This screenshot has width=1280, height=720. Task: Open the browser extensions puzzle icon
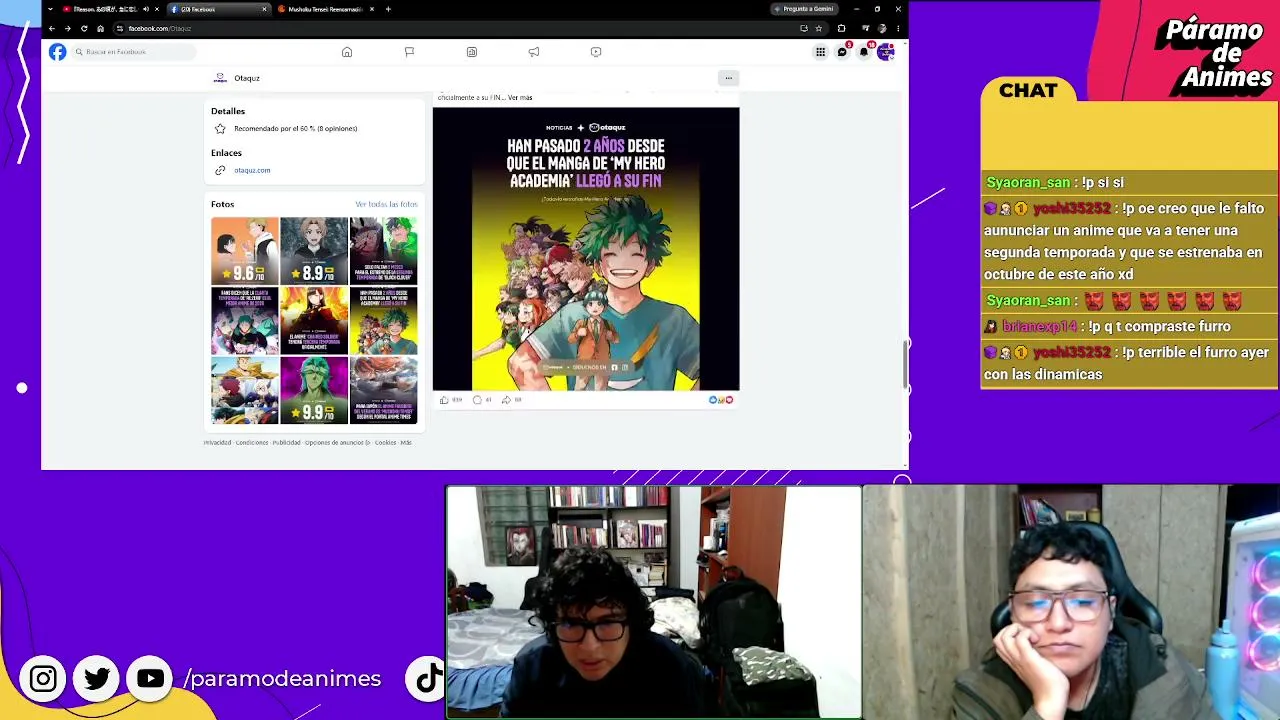[841, 28]
